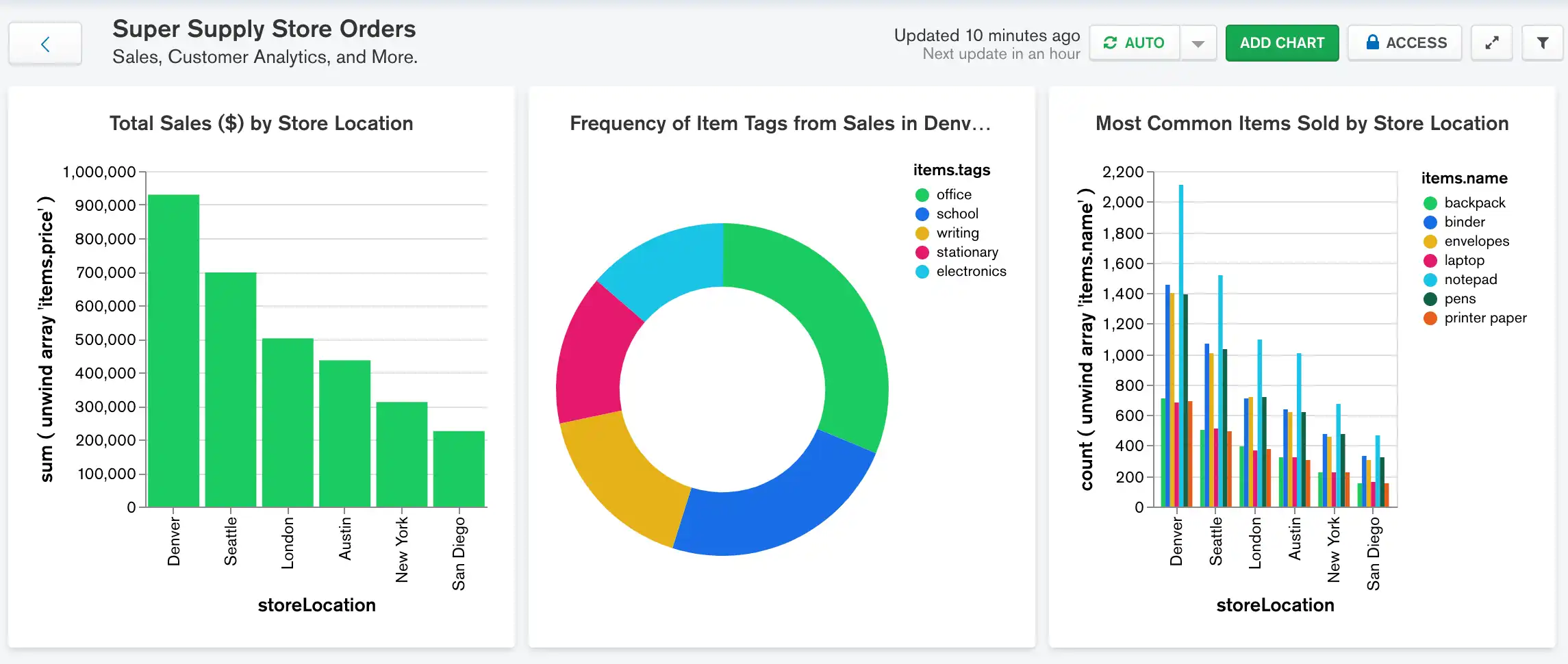Open ACCESS permissions
Viewport: 1568px width, 664px height.
[x=1404, y=42]
